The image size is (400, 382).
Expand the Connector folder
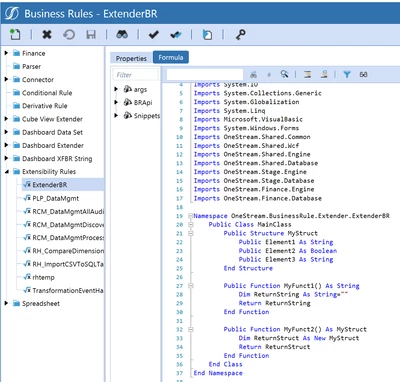point(6,79)
